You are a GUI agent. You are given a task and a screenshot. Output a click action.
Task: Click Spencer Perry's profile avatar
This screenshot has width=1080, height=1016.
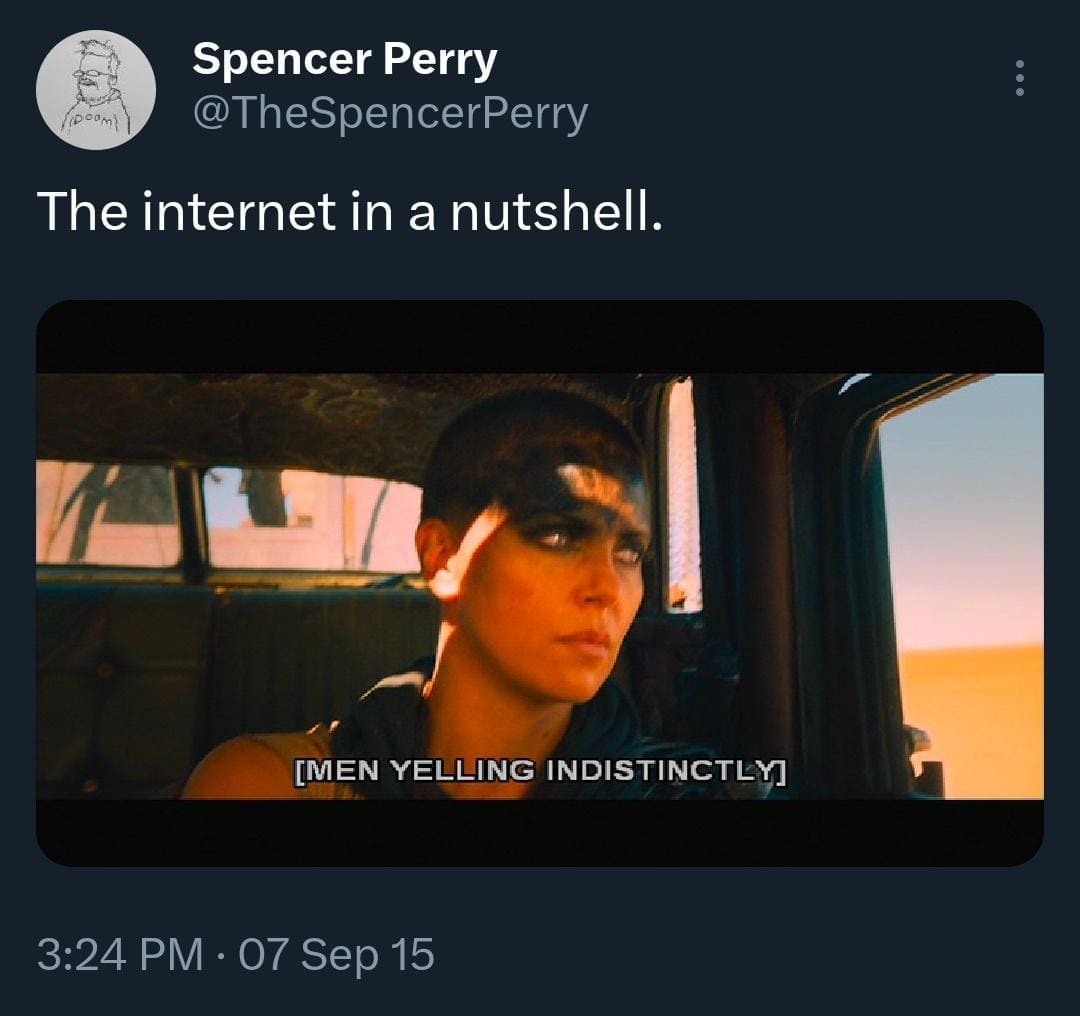tap(96, 90)
